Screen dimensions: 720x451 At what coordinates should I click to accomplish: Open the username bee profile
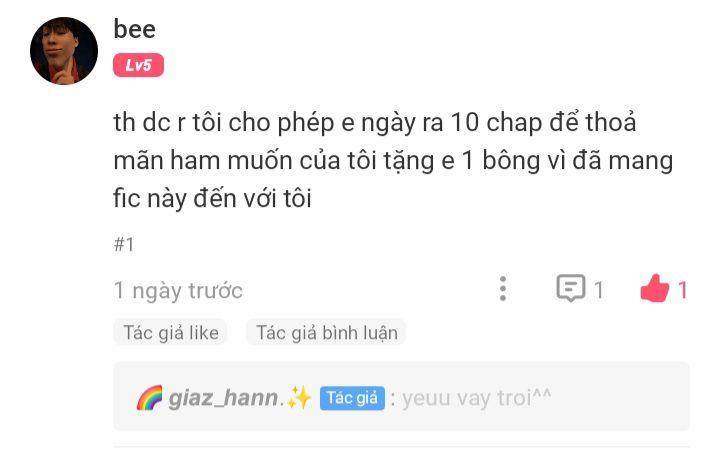pyautogui.click(x=134, y=29)
